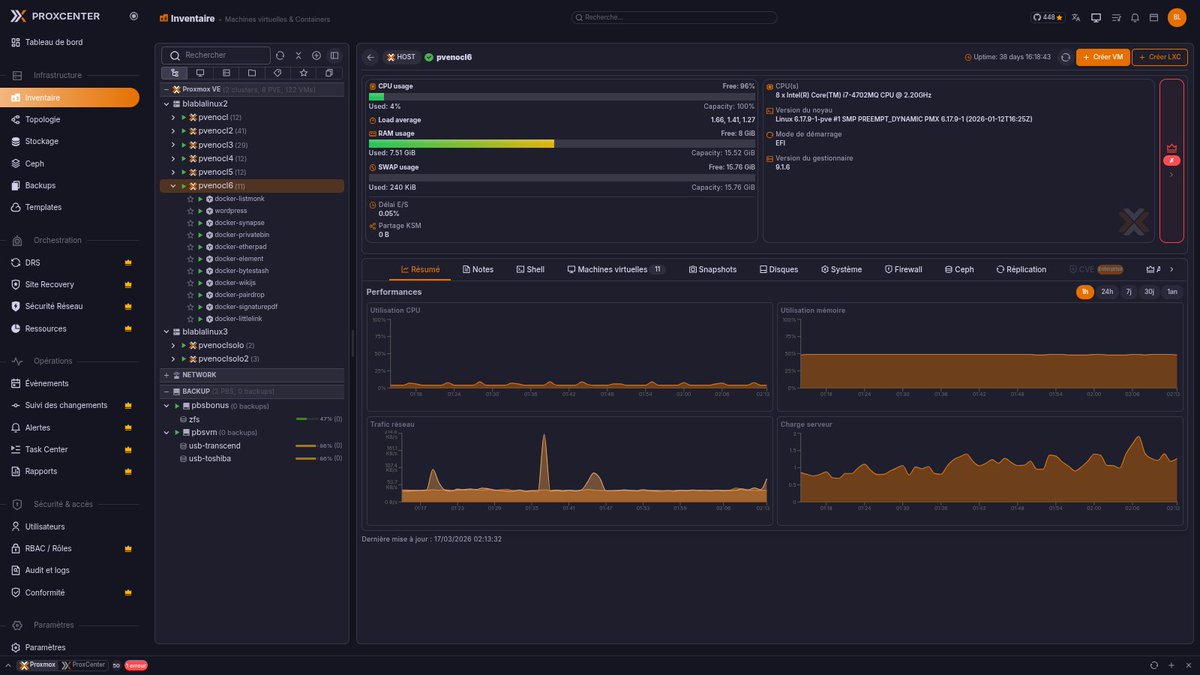Set performance range to 1an
Viewport: 1200px width, 675px height.
click(x=1172, y=292)
